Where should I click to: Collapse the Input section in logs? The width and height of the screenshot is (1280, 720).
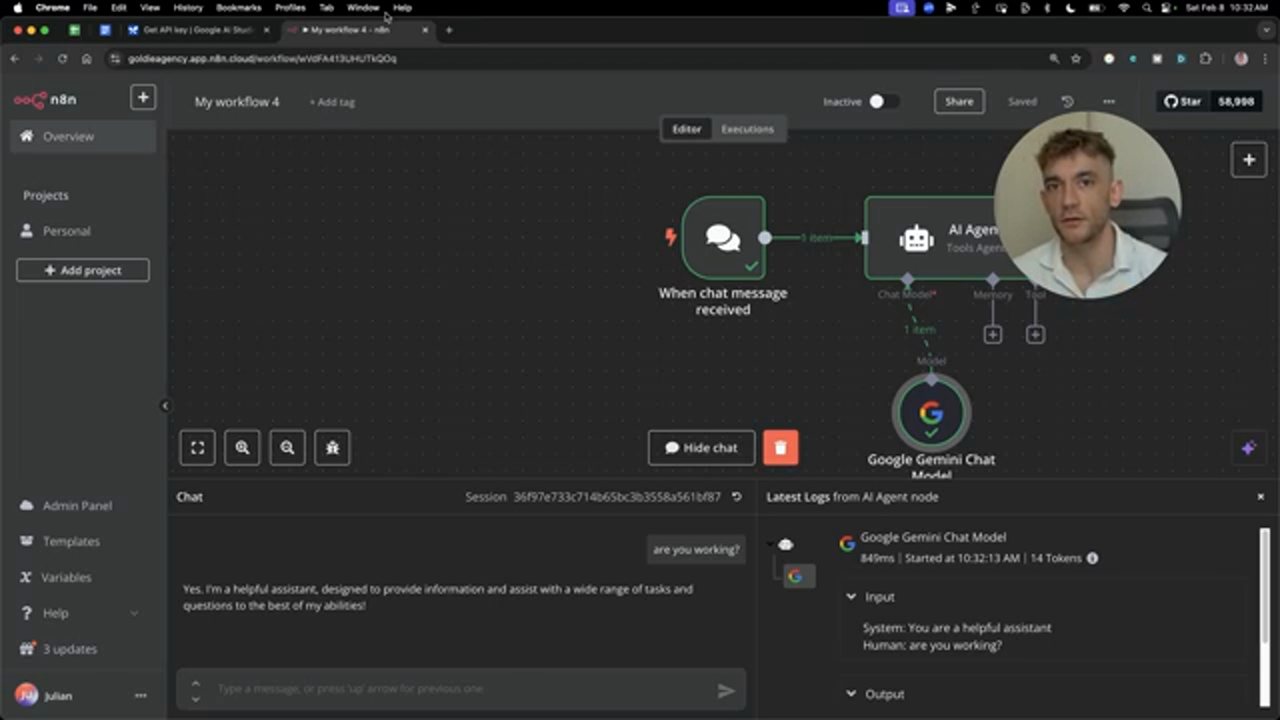[851, 597]
